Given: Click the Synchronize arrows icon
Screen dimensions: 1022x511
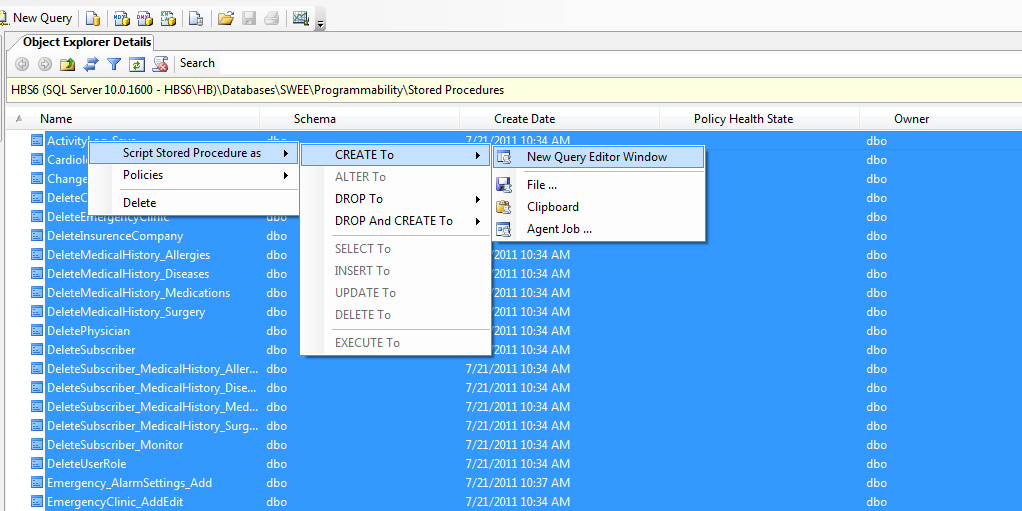Looking at the screenshot, I should coord(91,64).
